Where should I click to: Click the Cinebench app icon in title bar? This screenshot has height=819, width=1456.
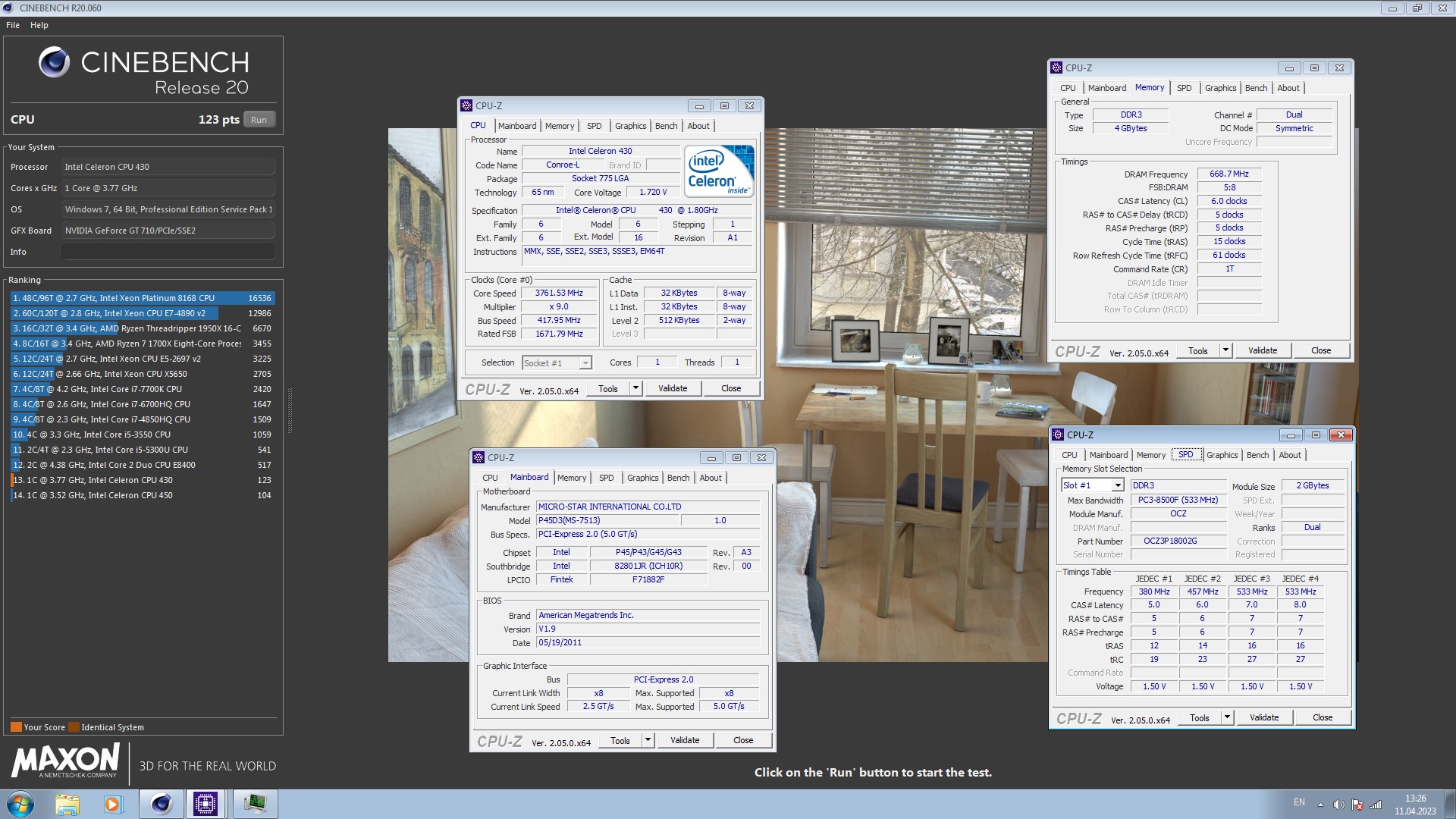8,8
